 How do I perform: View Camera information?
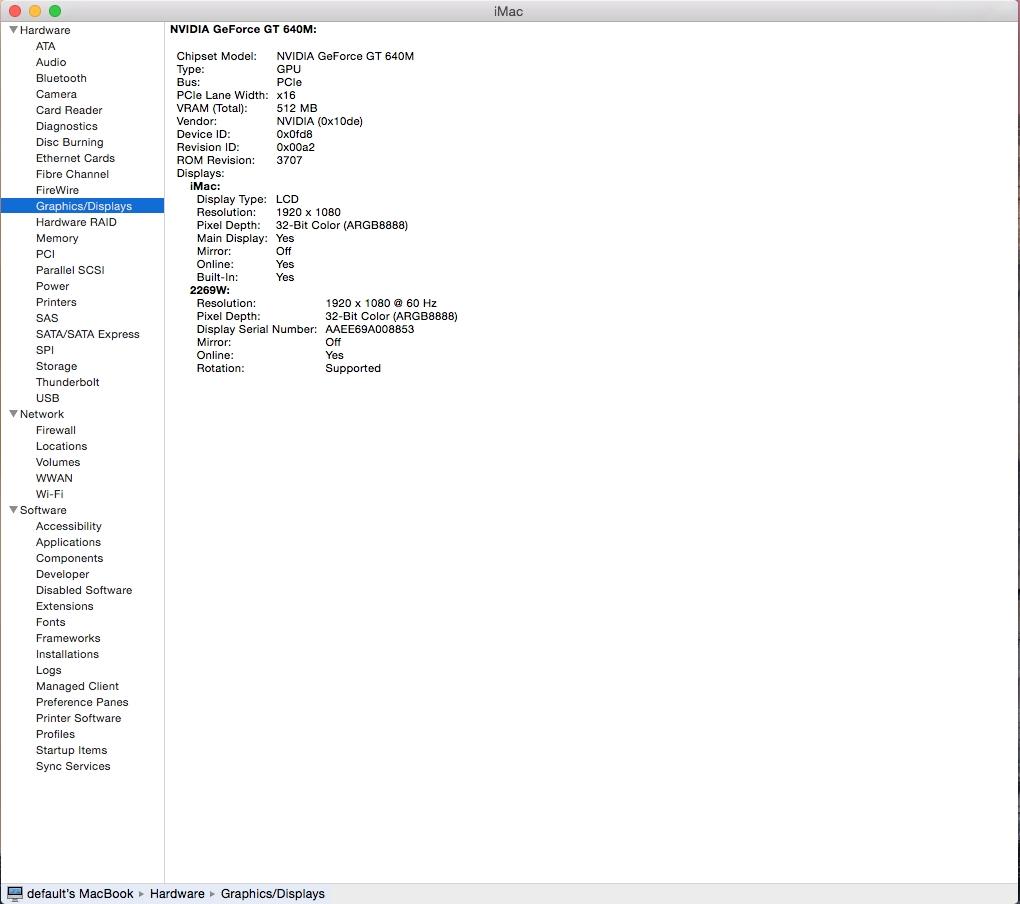56,94
